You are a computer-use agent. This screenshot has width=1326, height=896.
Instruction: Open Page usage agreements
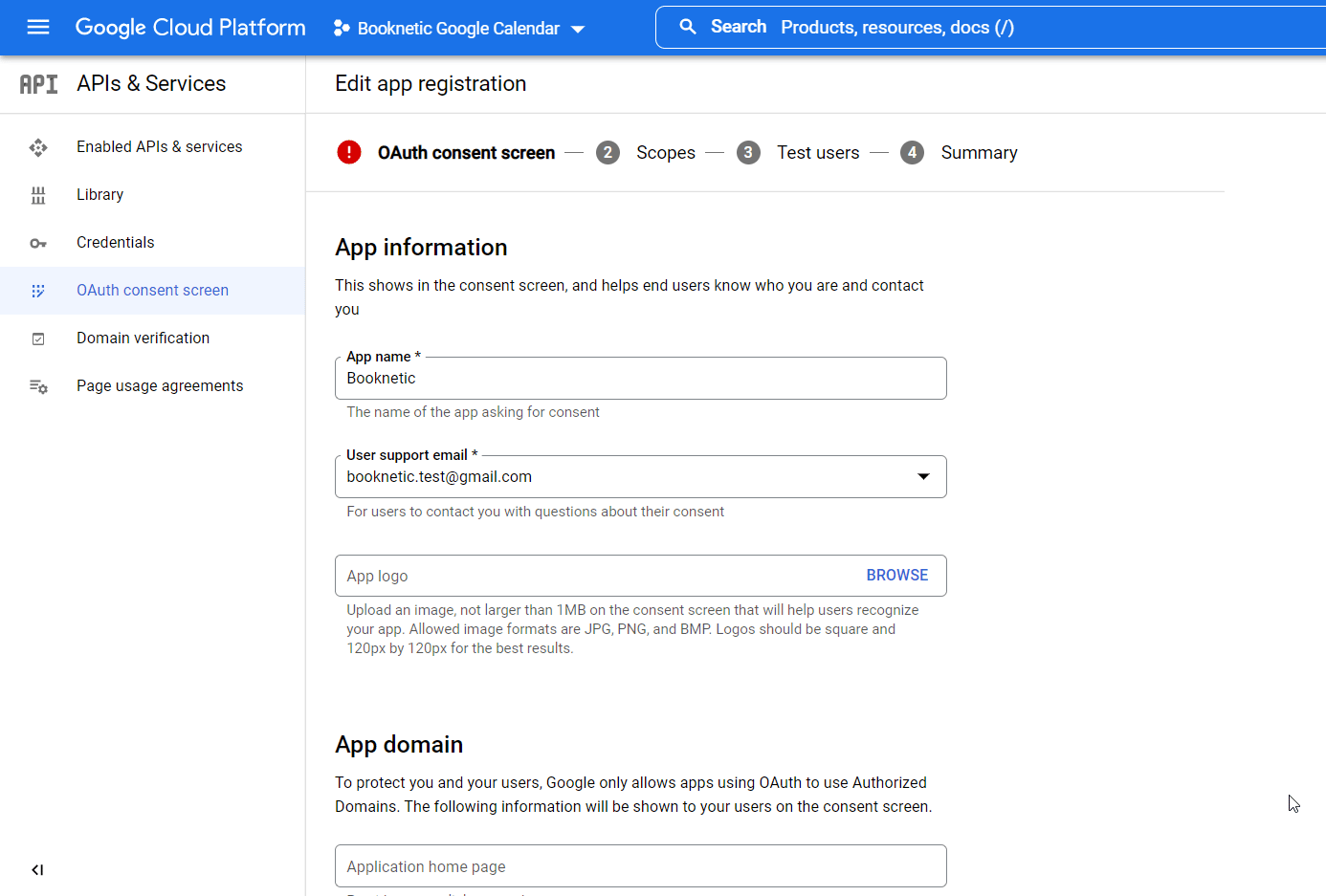click(160, 385)
